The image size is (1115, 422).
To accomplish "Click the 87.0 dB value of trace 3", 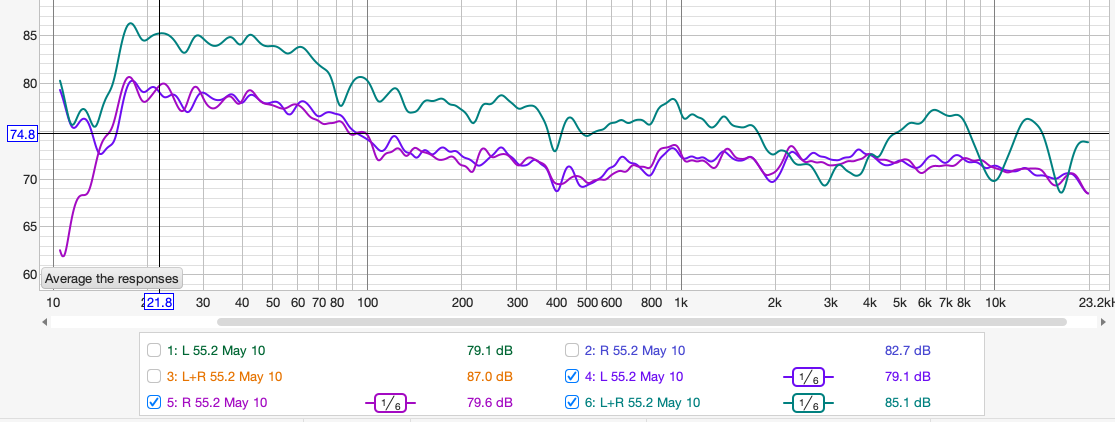I will 488,376.
